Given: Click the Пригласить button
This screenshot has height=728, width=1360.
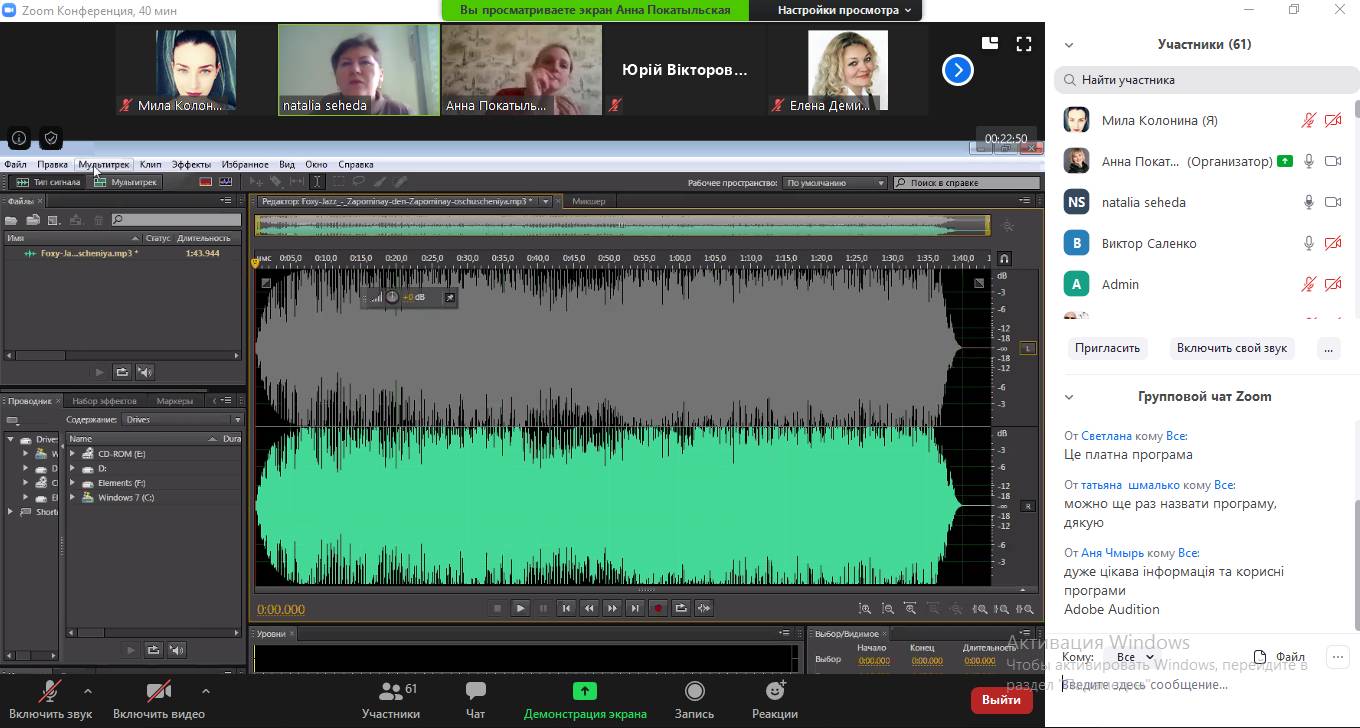Looking at the screenshot, I should click(x=1107, y=348).
